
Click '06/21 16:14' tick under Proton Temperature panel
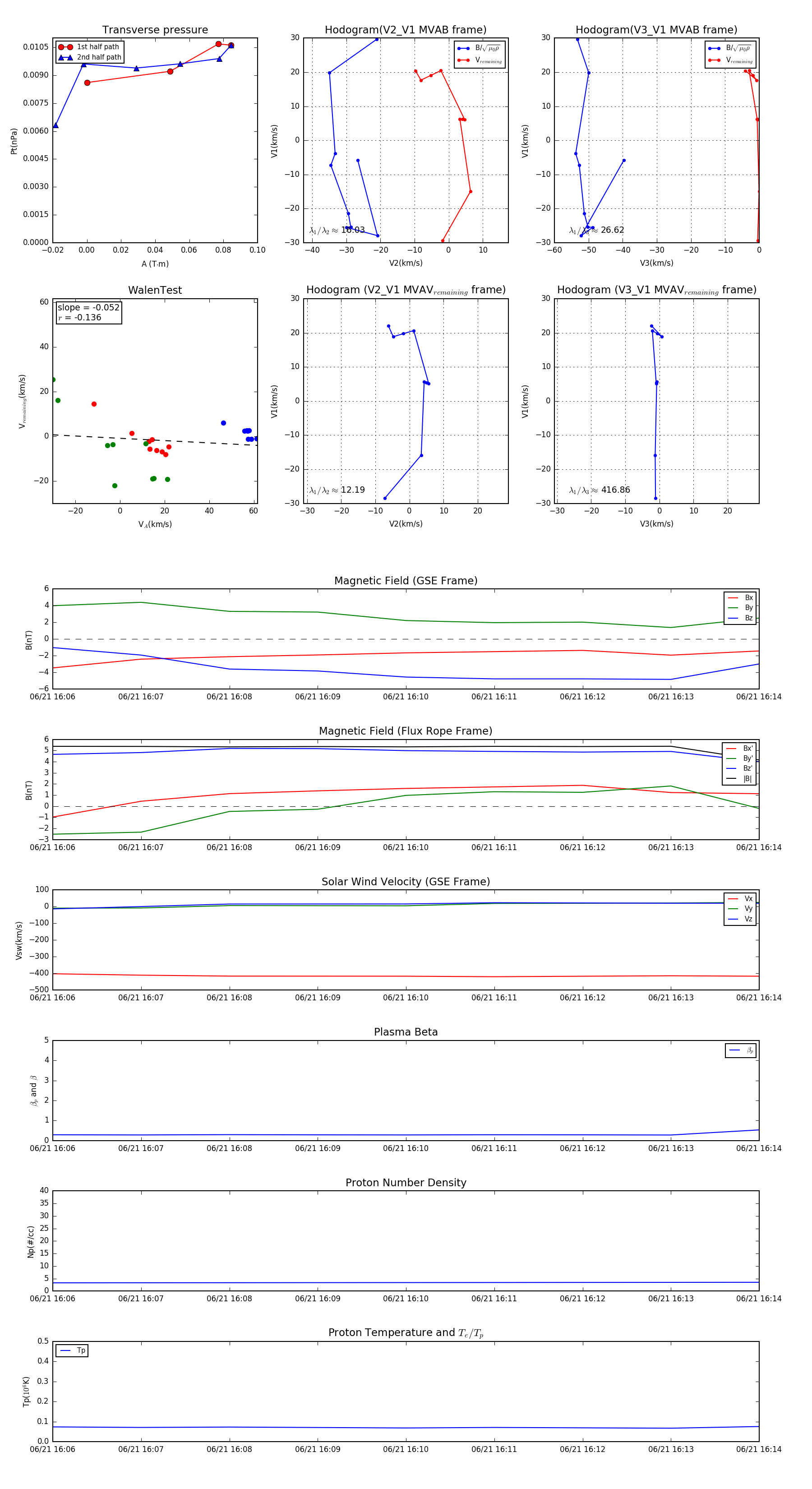[759, 1449]
